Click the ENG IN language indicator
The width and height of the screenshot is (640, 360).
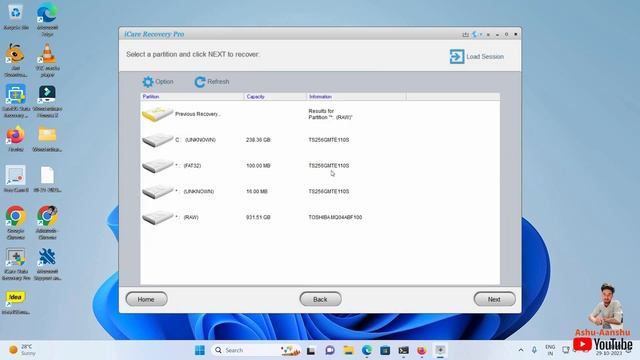550,350
